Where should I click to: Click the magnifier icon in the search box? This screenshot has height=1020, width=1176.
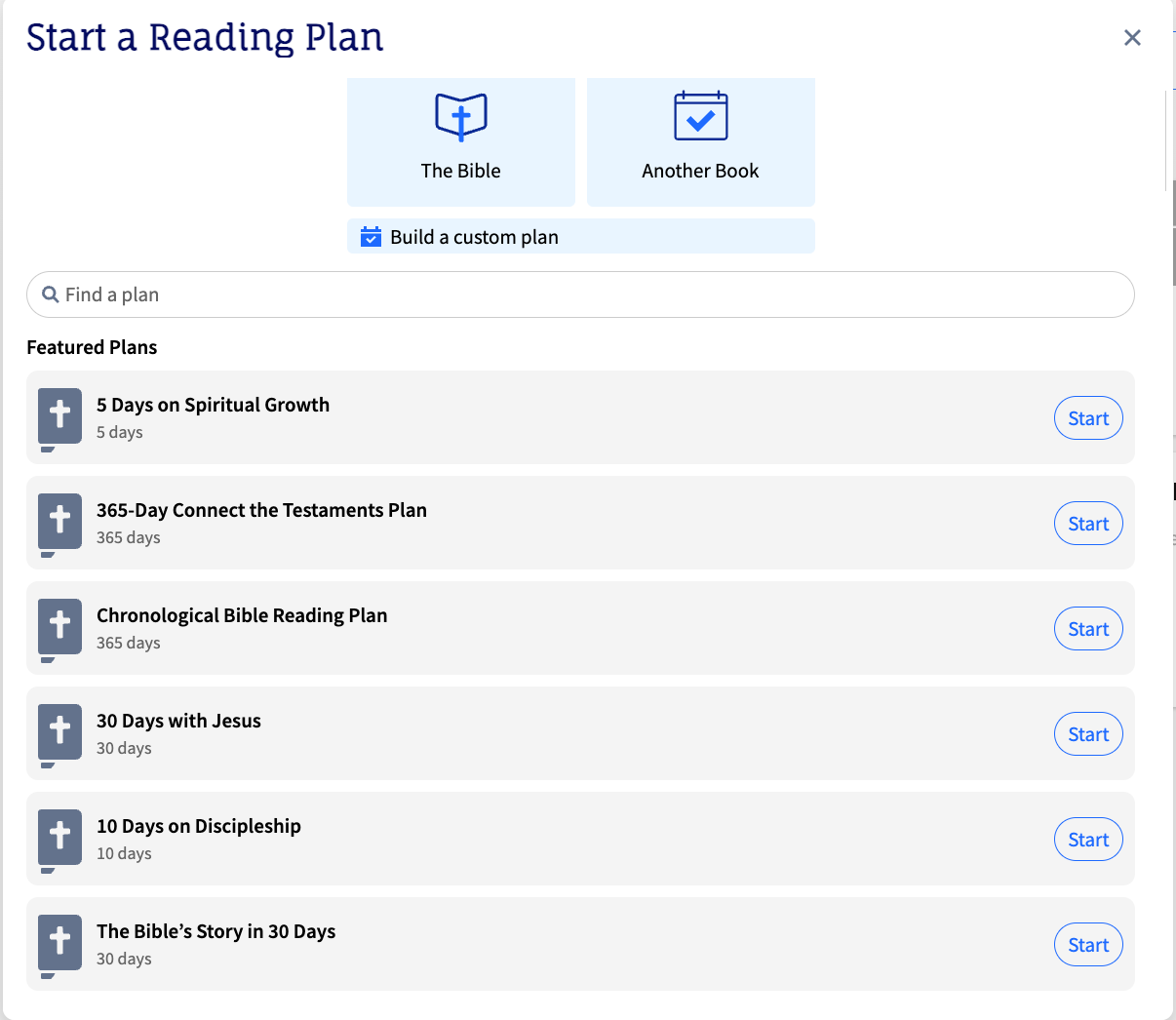click(x=51, y=294)
